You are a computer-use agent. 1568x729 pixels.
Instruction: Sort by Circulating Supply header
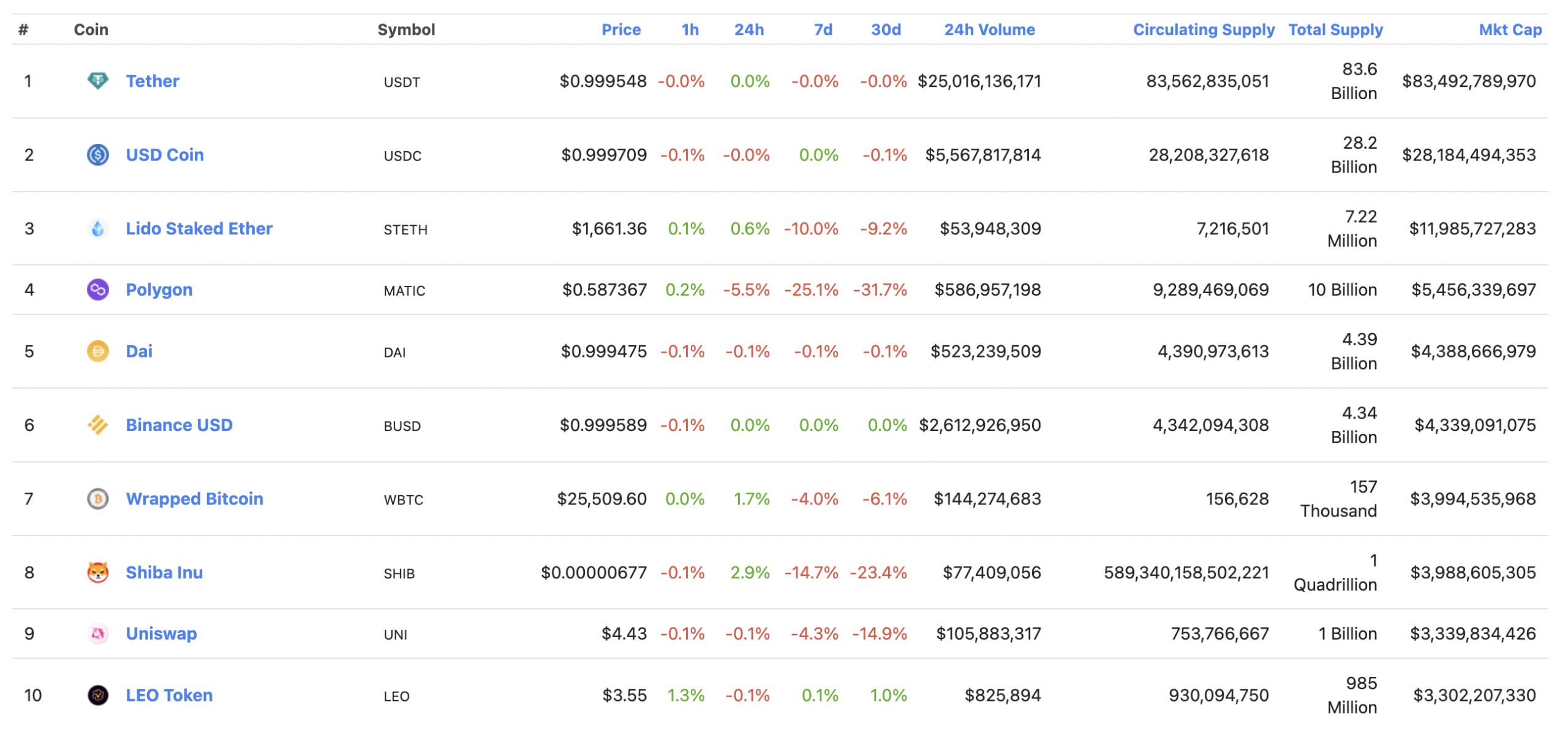[x=1204, y=29]
